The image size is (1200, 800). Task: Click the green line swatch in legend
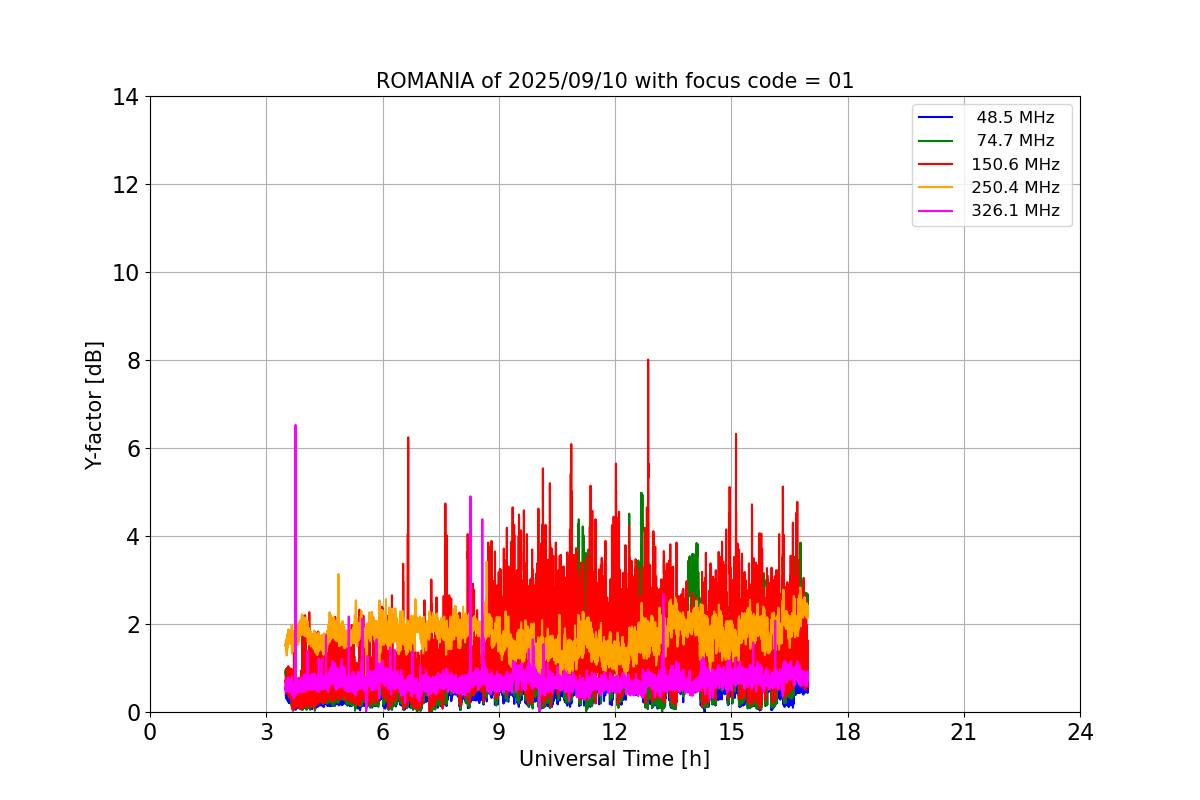[936, 141]
